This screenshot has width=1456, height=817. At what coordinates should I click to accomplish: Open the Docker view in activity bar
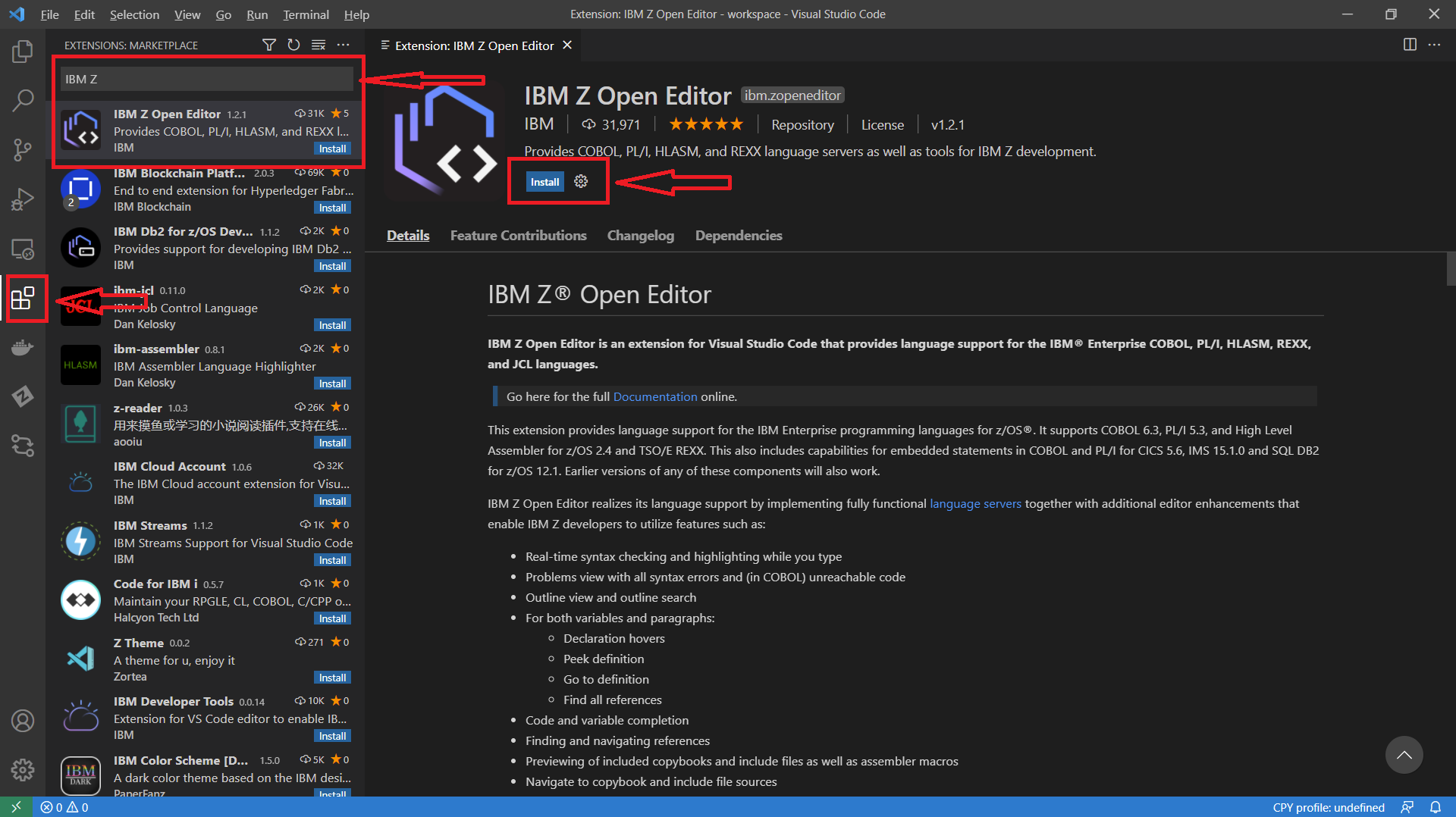click(x=23, y=348)
